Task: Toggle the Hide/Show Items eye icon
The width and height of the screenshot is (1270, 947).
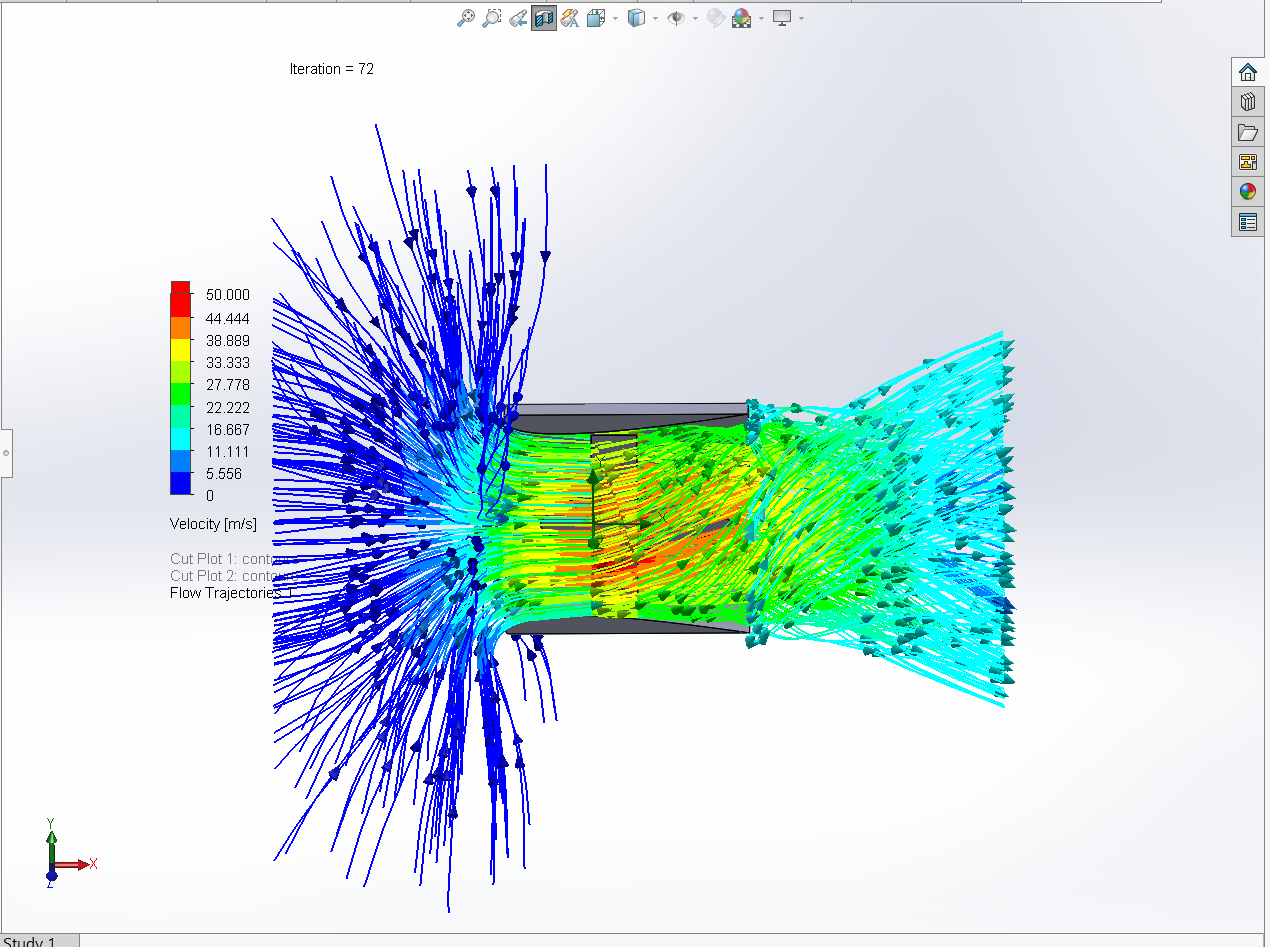Action: (676, 18)
